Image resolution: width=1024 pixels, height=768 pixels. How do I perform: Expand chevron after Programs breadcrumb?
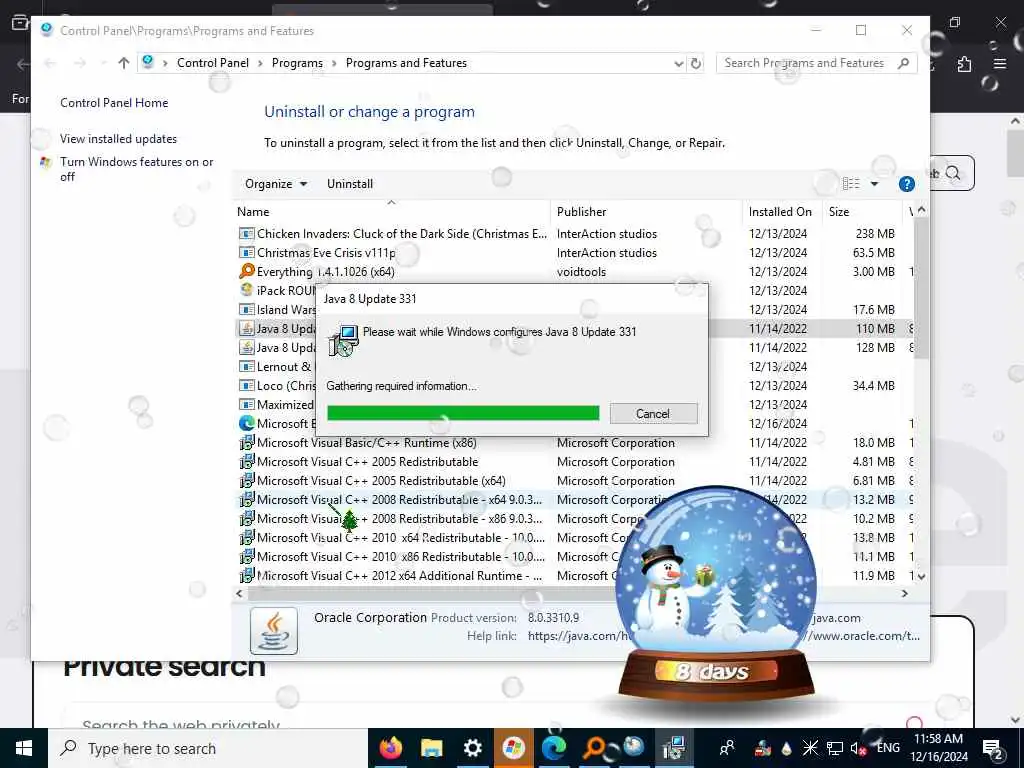pos(334,63)
